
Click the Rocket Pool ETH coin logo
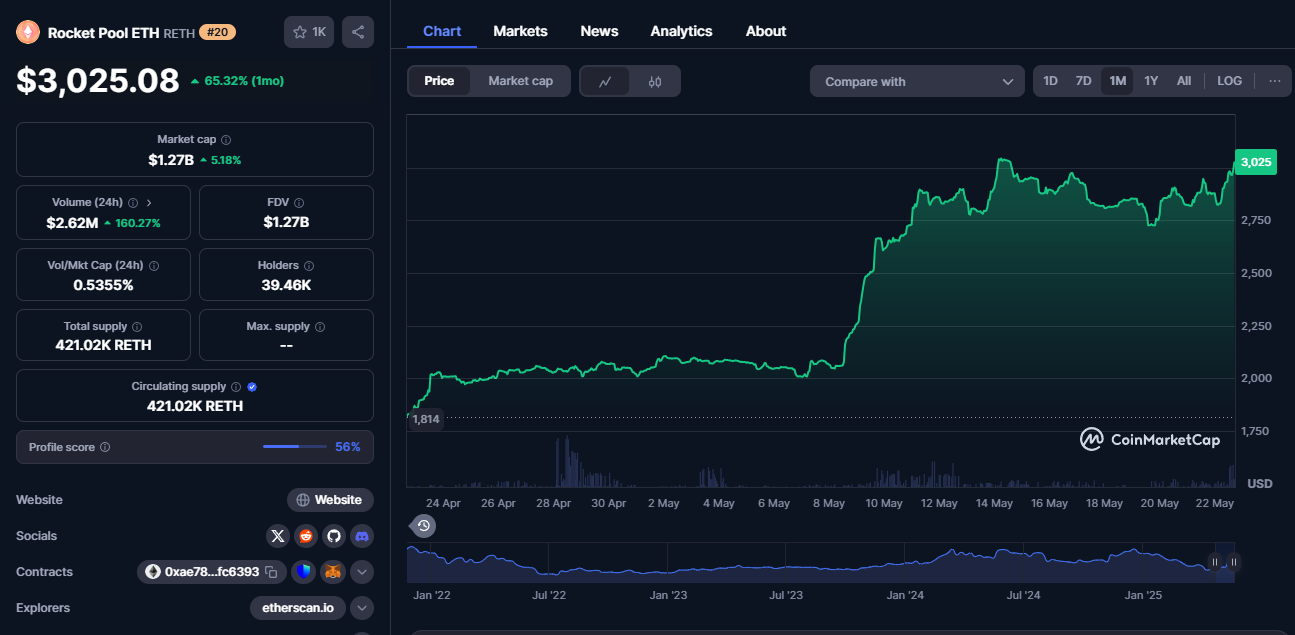click(x=27, y=32)
